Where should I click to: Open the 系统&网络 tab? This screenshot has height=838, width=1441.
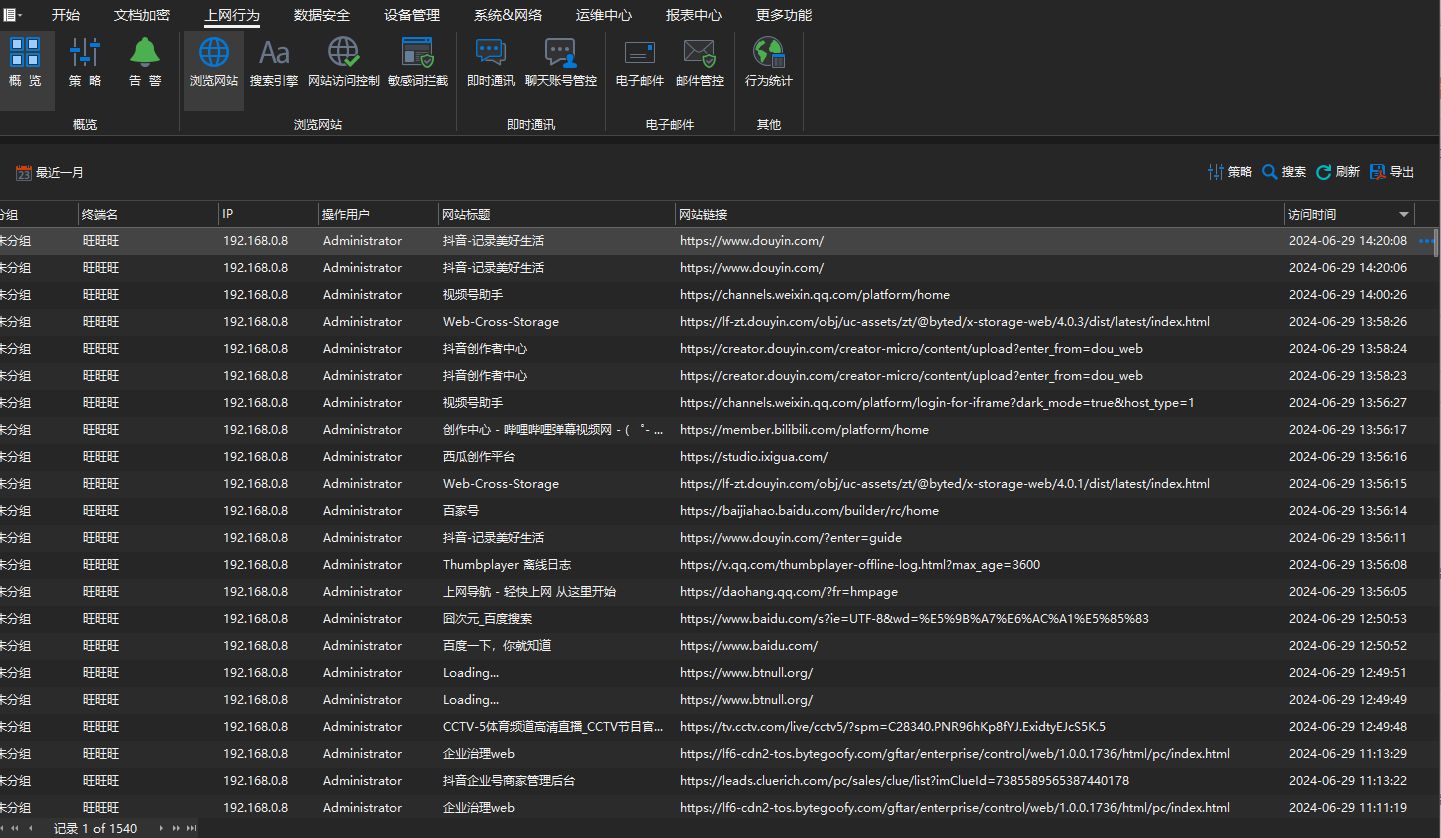pos(508,15)
